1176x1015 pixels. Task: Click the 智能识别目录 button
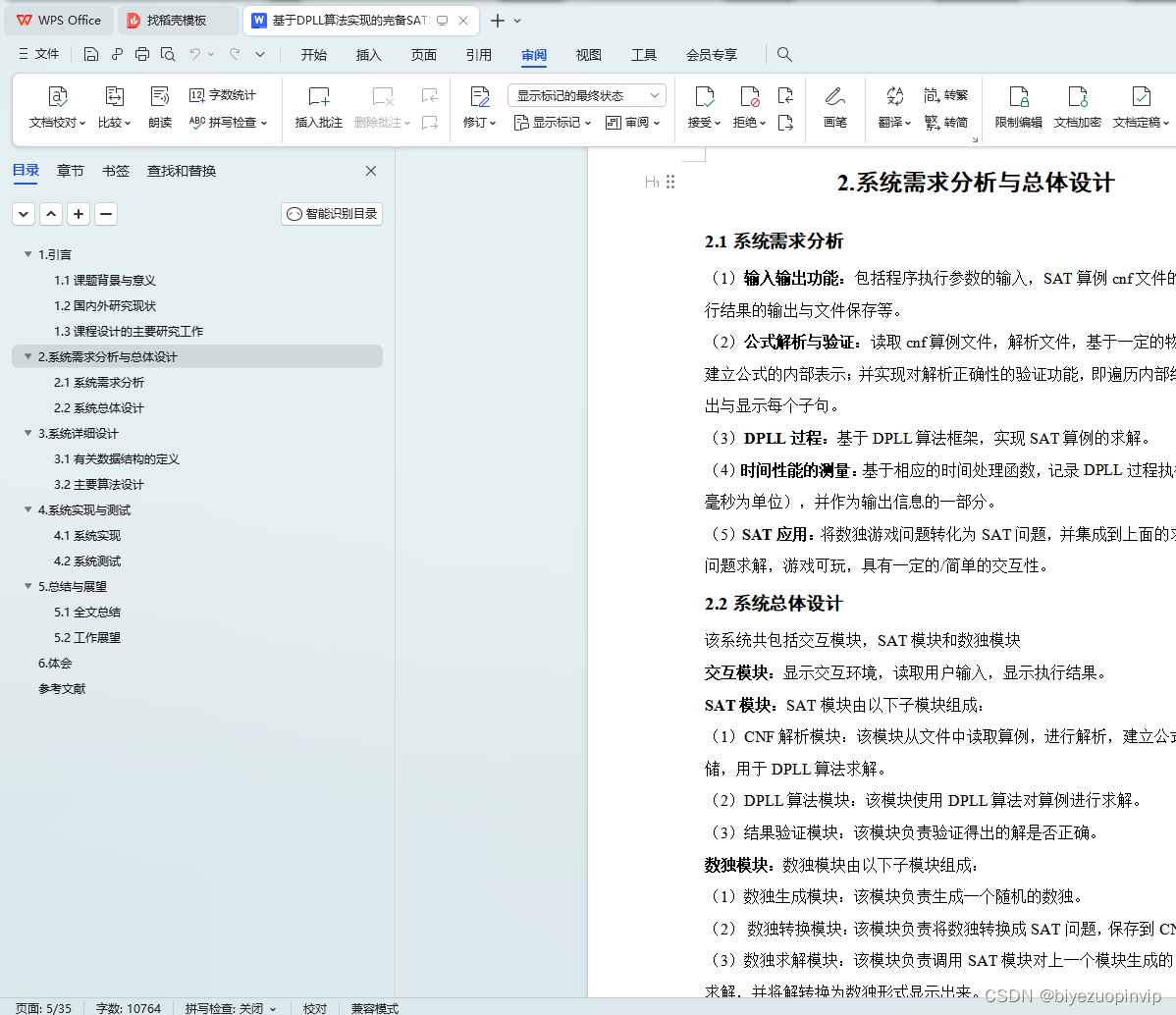(x=331, y=213)
